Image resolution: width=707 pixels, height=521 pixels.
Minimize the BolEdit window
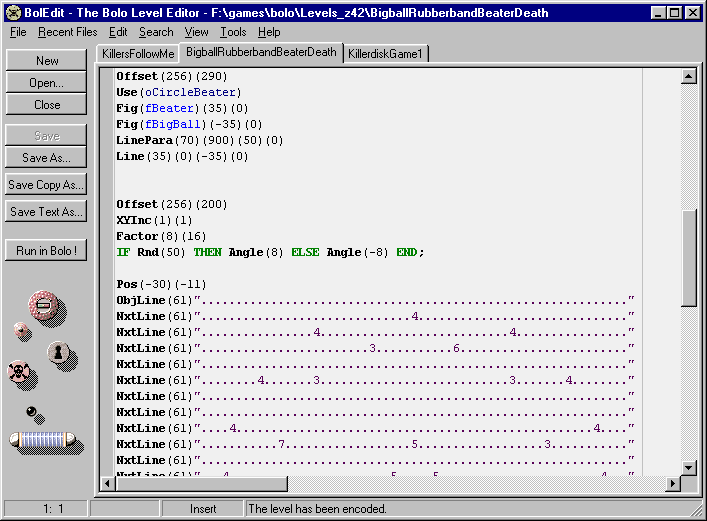tap(658, 13)
